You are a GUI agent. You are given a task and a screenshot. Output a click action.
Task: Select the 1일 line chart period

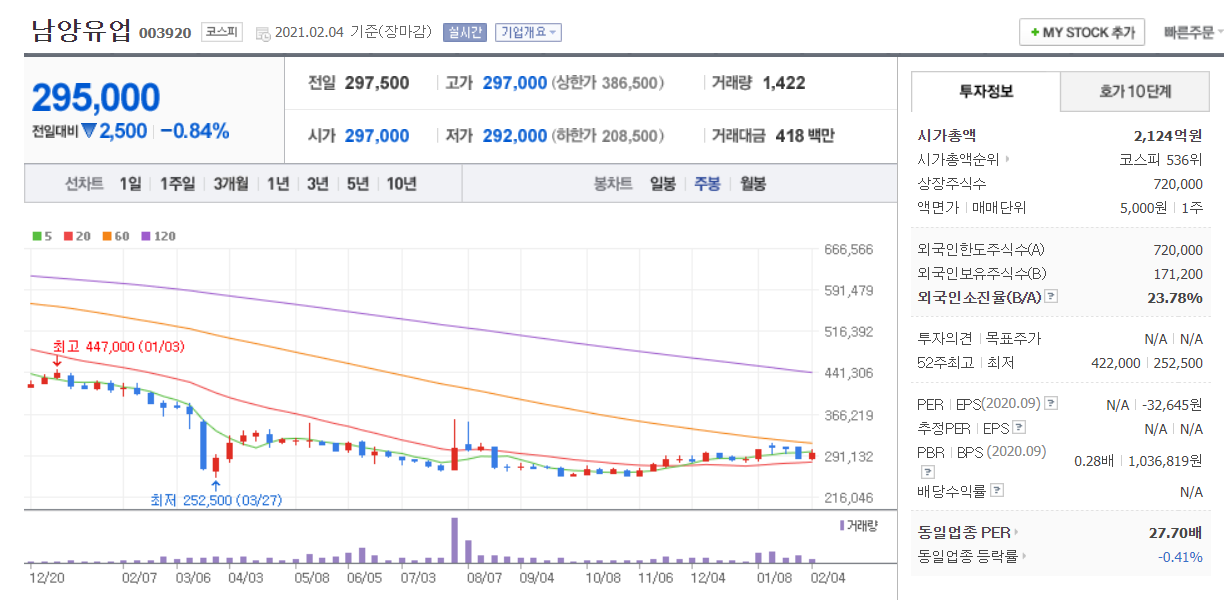point(130,184)
